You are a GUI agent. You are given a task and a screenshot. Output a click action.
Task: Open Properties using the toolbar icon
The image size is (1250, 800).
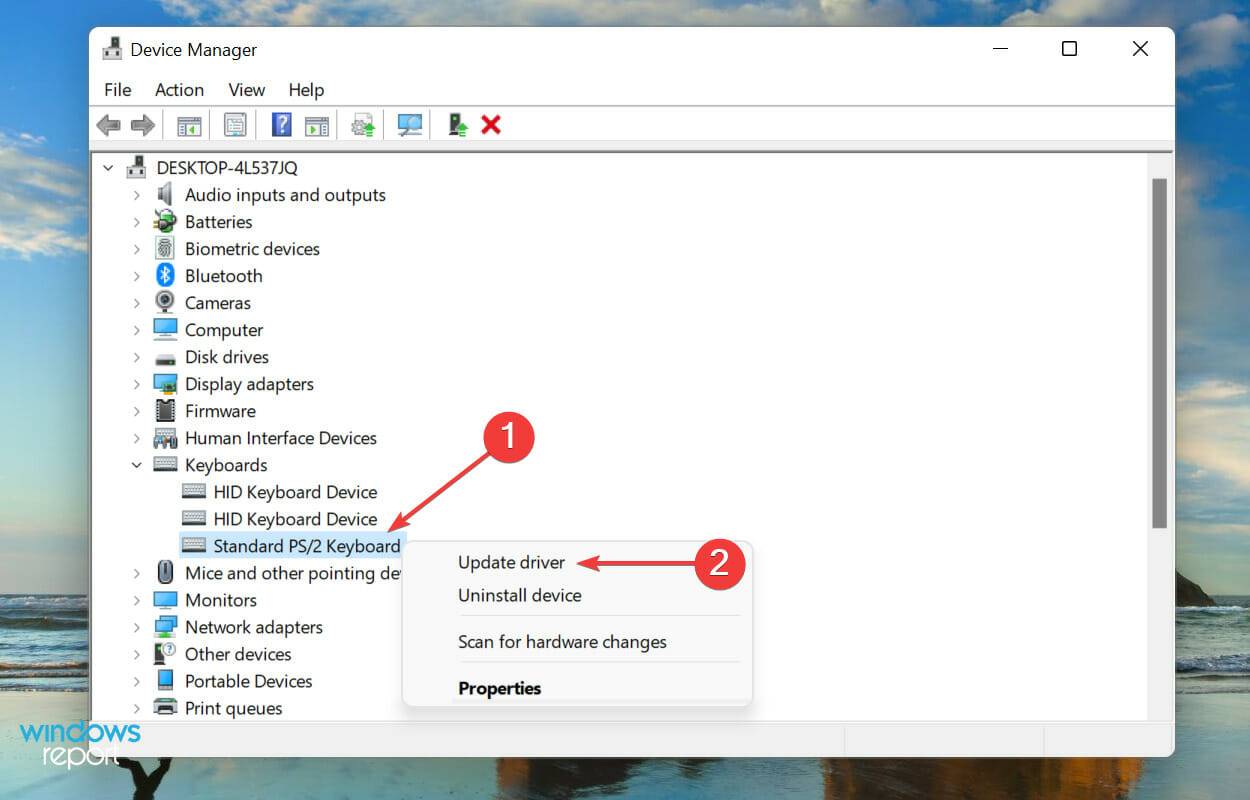tap(235, 124)
